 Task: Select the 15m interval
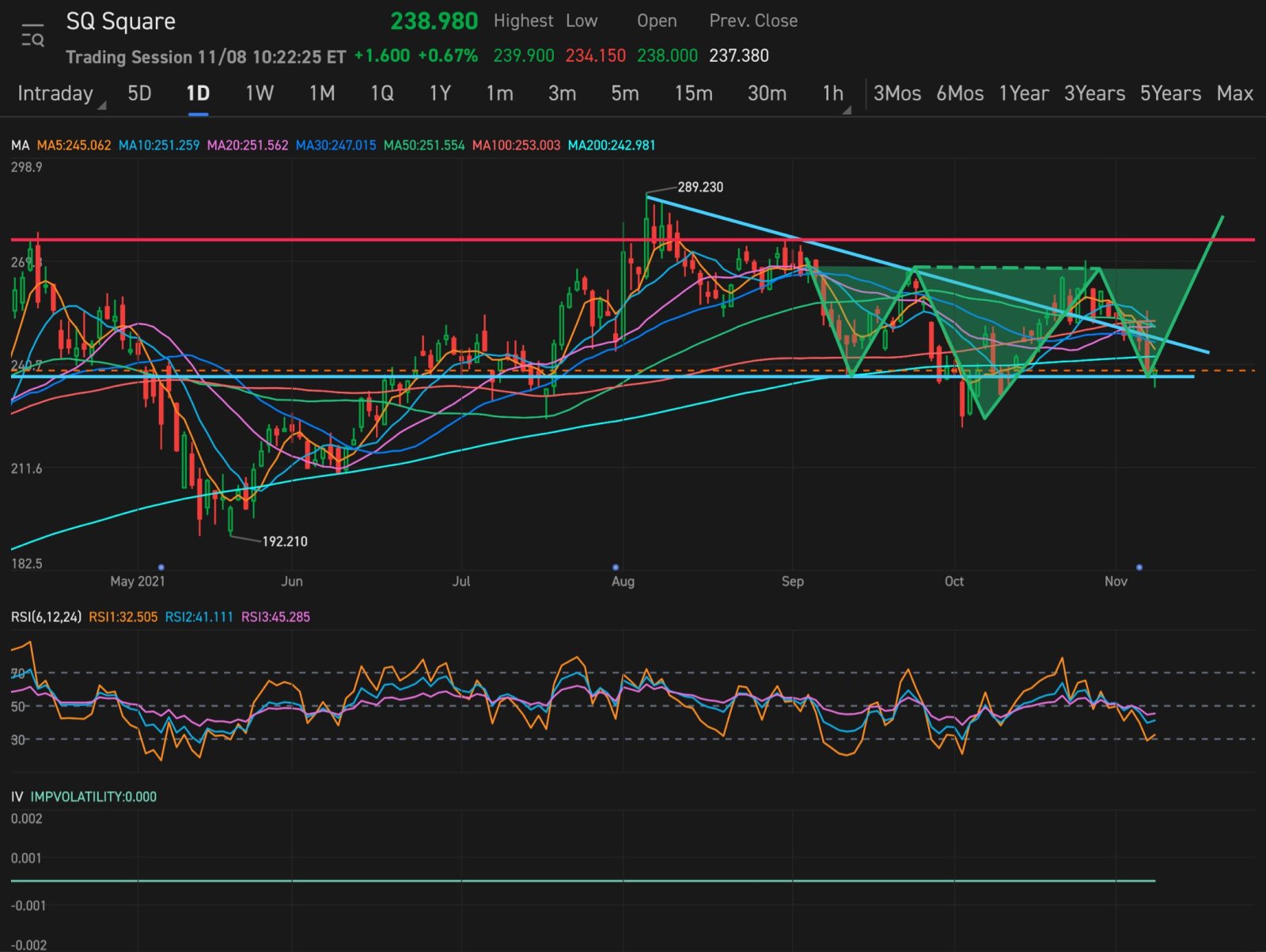point(694,93)
